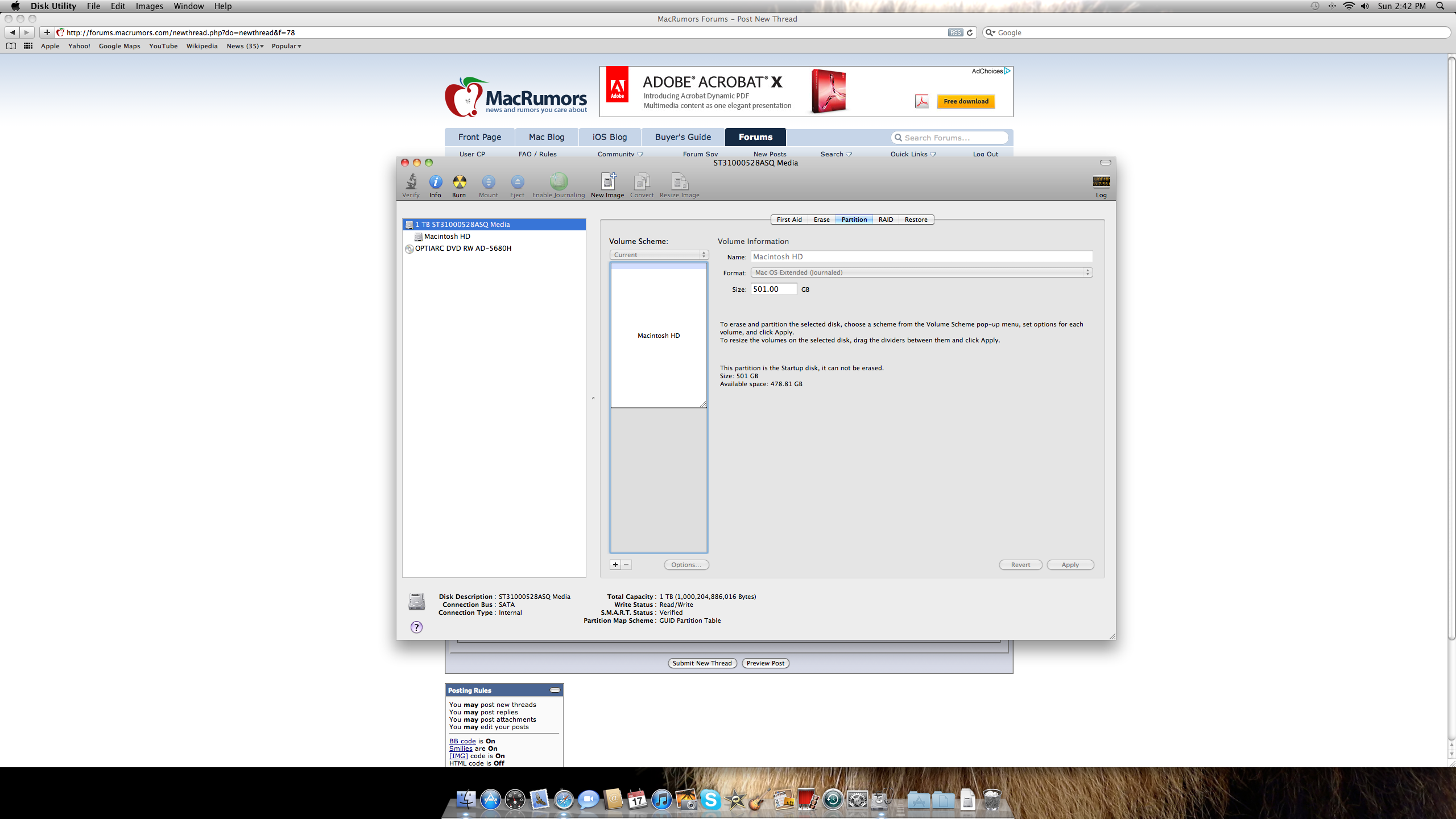Image resolution: width=1456 pixels, height=819 pixels.
Task: Select the Partition tab
Action: 854,220
